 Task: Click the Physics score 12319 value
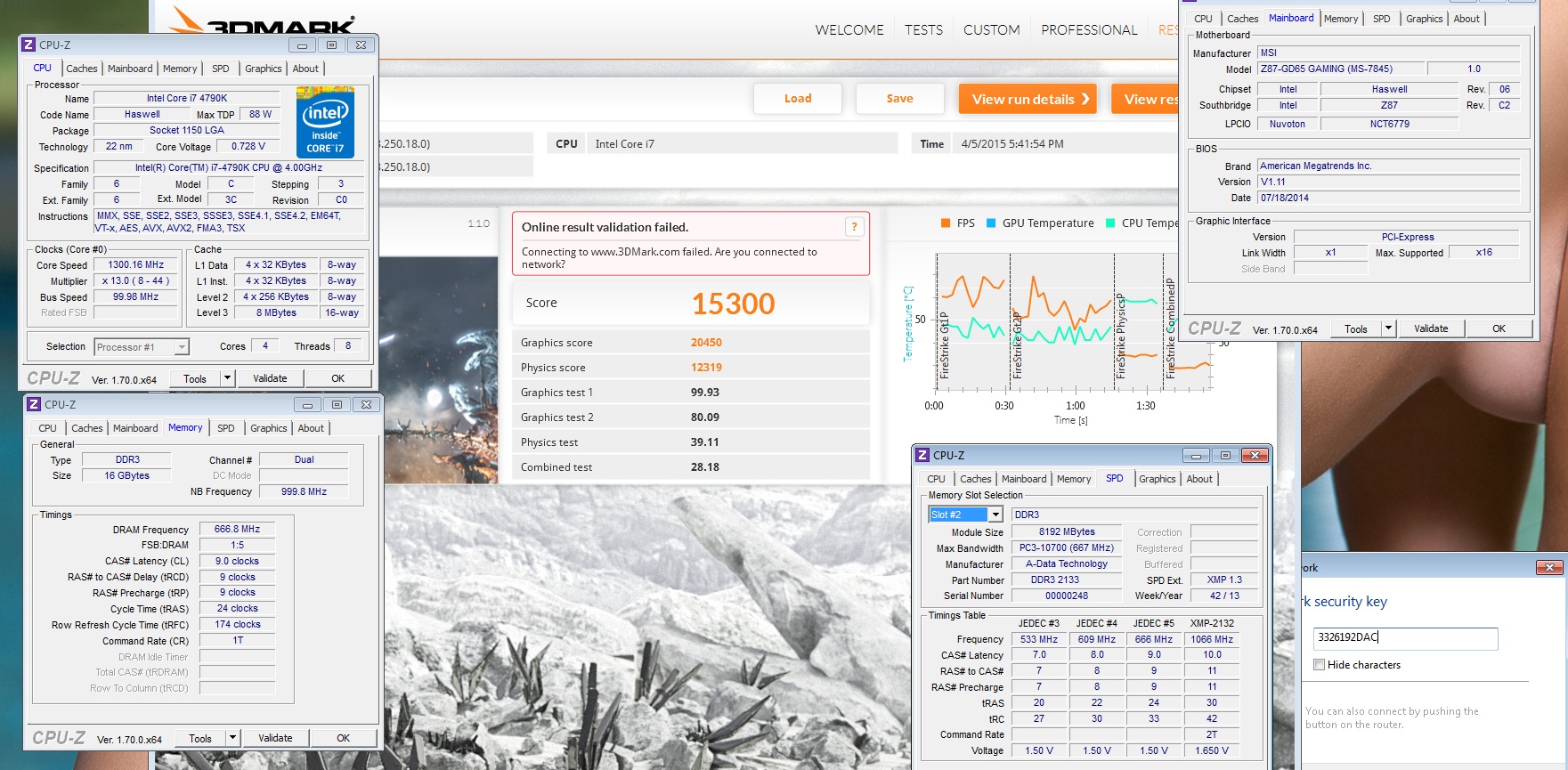click(706, 368)
